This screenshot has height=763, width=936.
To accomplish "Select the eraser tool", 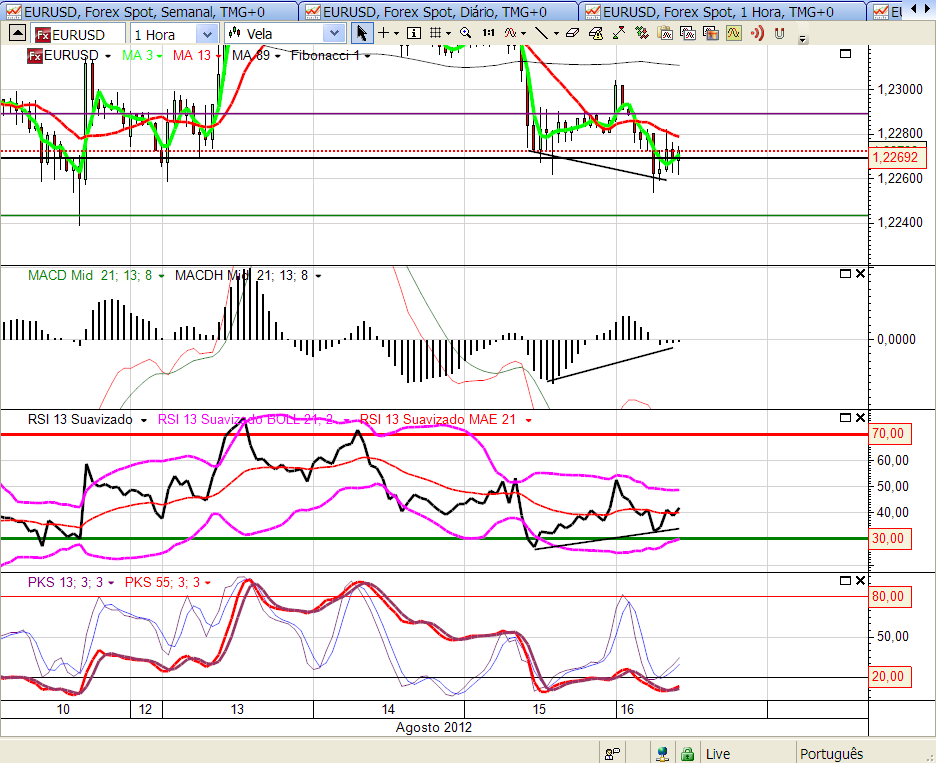I will click(572, 33).
